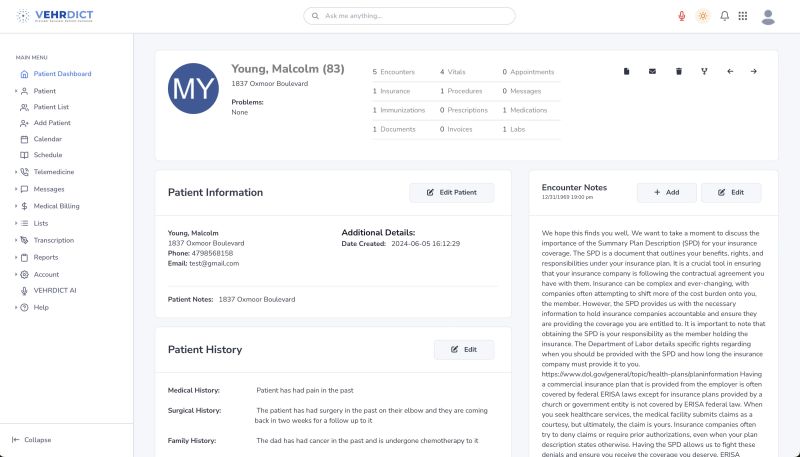Screen dimensions: 800x457
Task: Go to previous patient with left arrow
Action: [x=729, y=71]
